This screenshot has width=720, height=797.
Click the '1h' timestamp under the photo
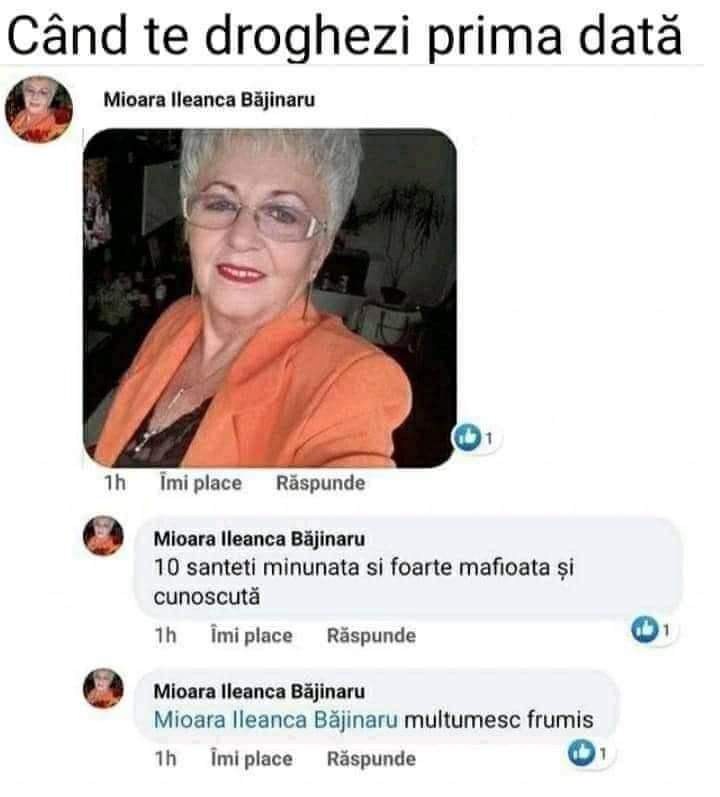pos(115,483)
